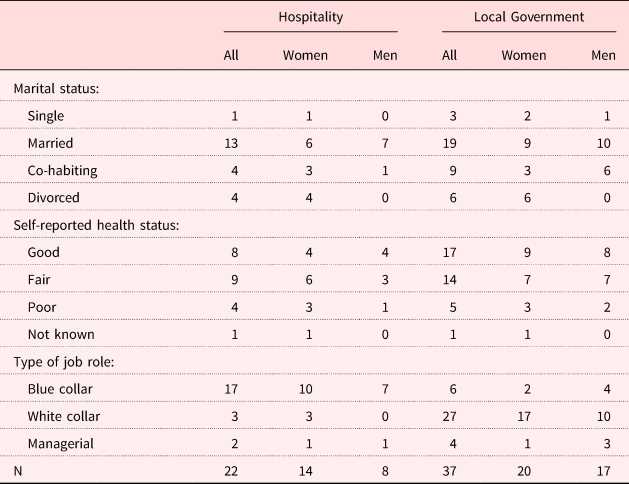
Task: Select the Managerial row label
Action: (61, 442)
